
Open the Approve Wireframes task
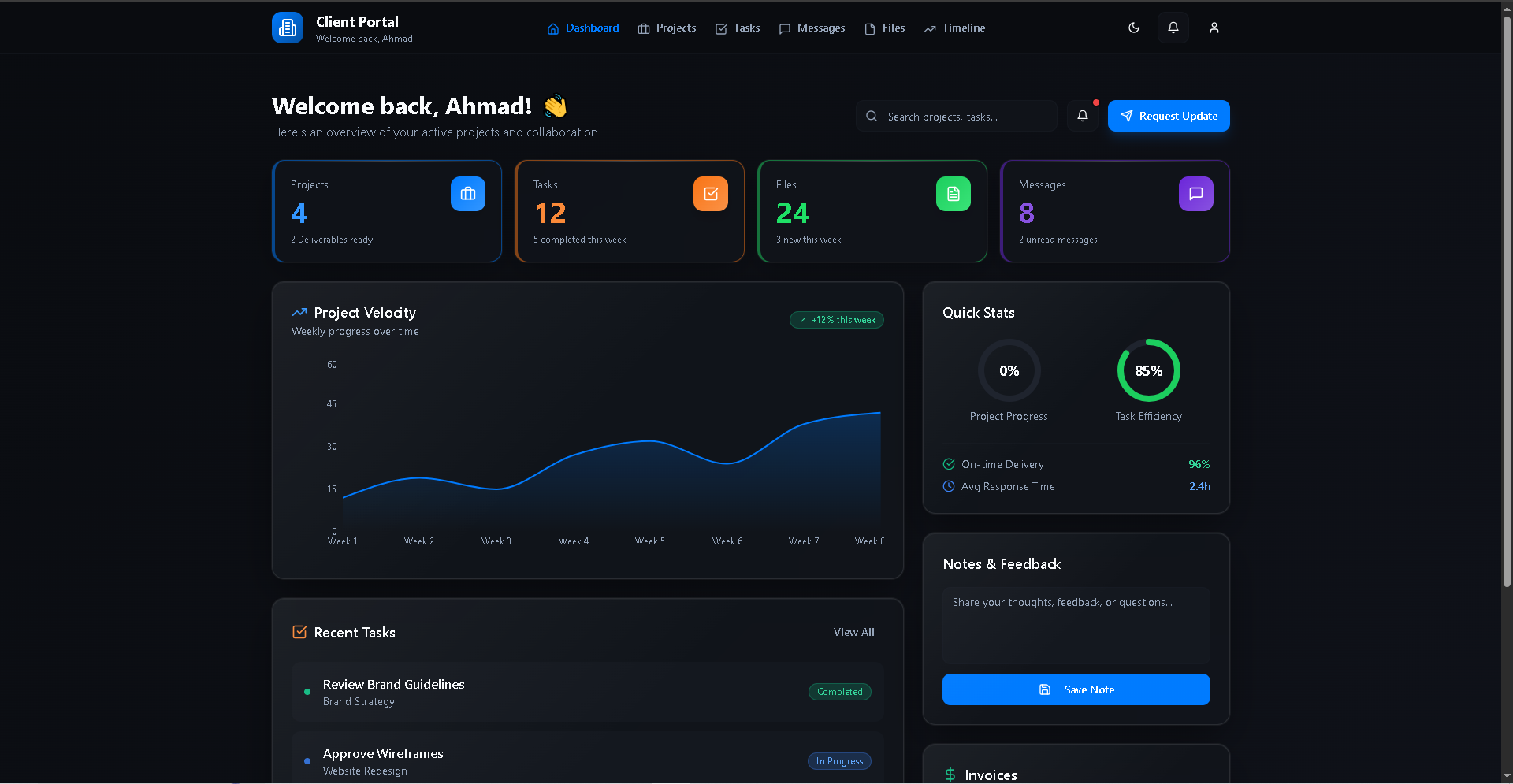coord(588,758)
